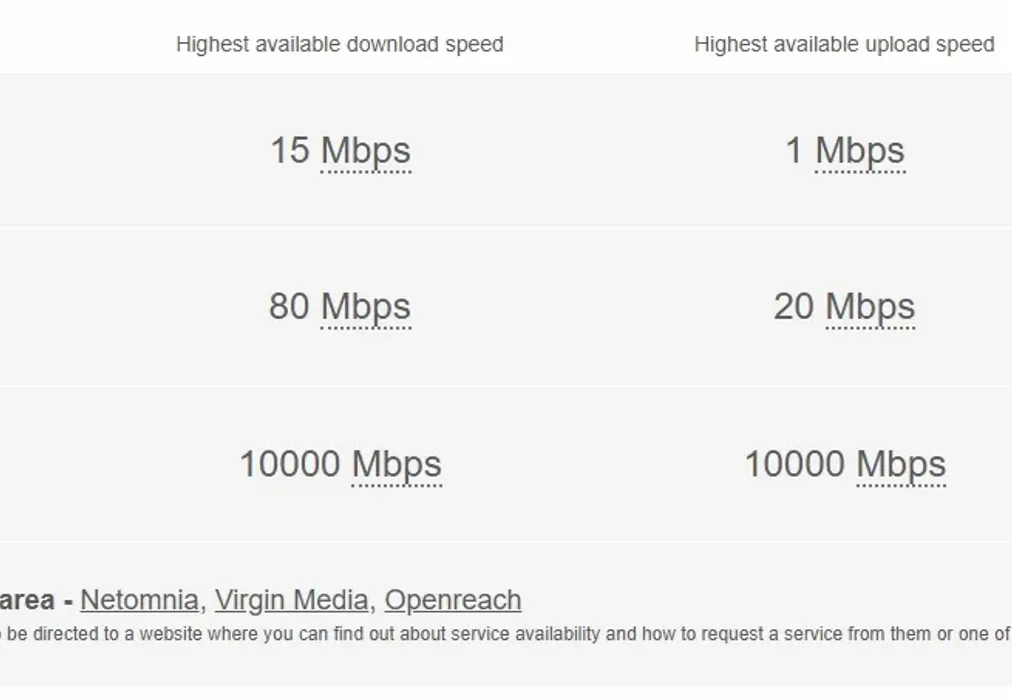This screenshot has width=1012, height=700.
Task: Follow the Openreach provider link
Action: (453, 600)
